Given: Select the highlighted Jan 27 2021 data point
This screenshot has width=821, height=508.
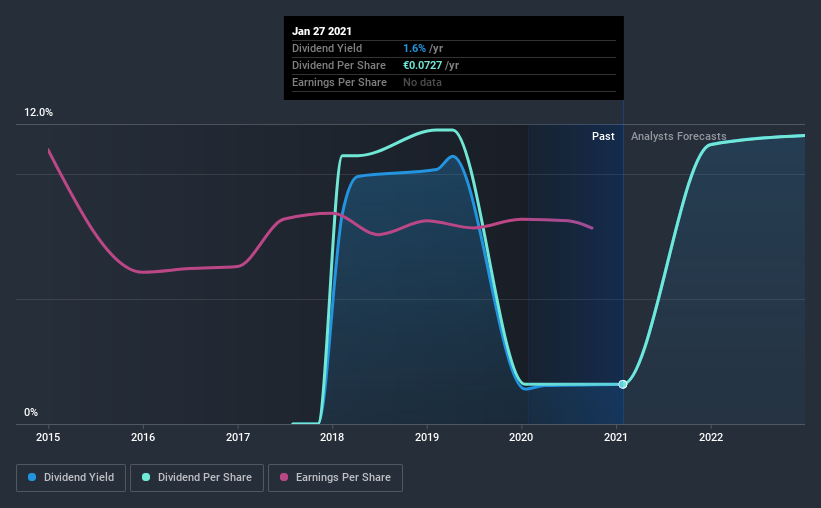Looking at the screenshot, I should (623, 384).
